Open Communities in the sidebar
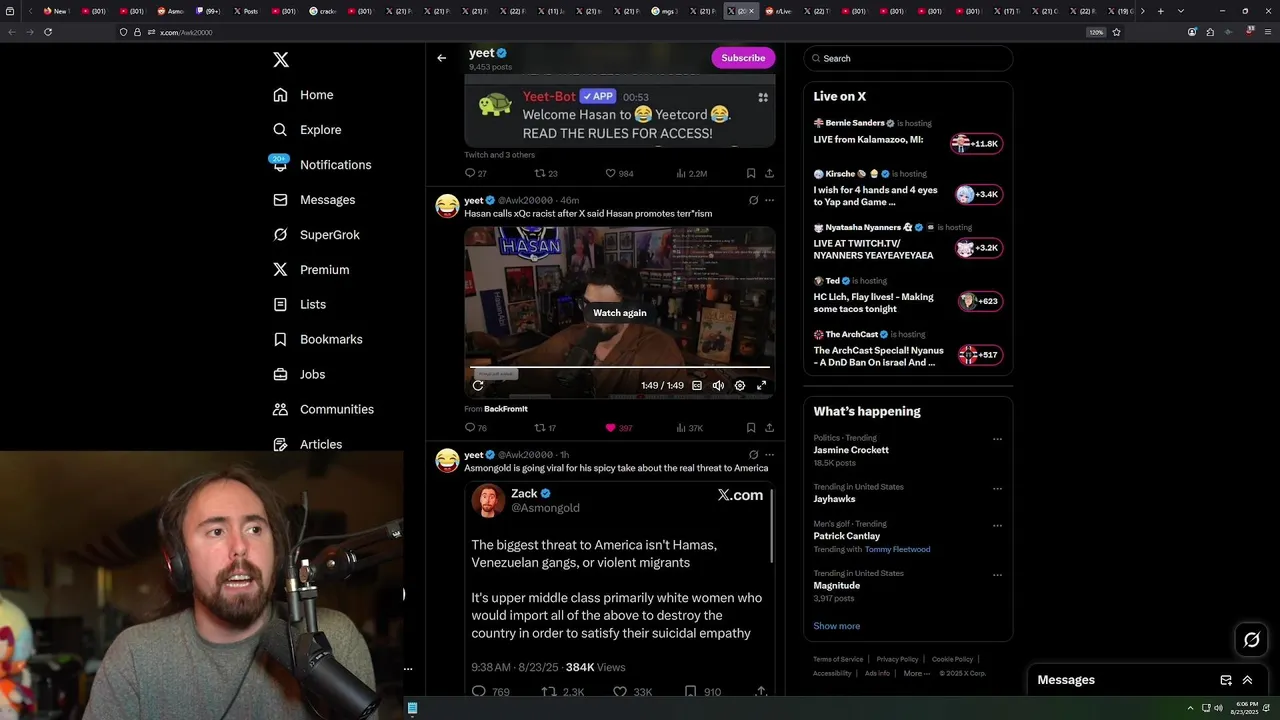 pyautogui.click(x=323, y=409)
